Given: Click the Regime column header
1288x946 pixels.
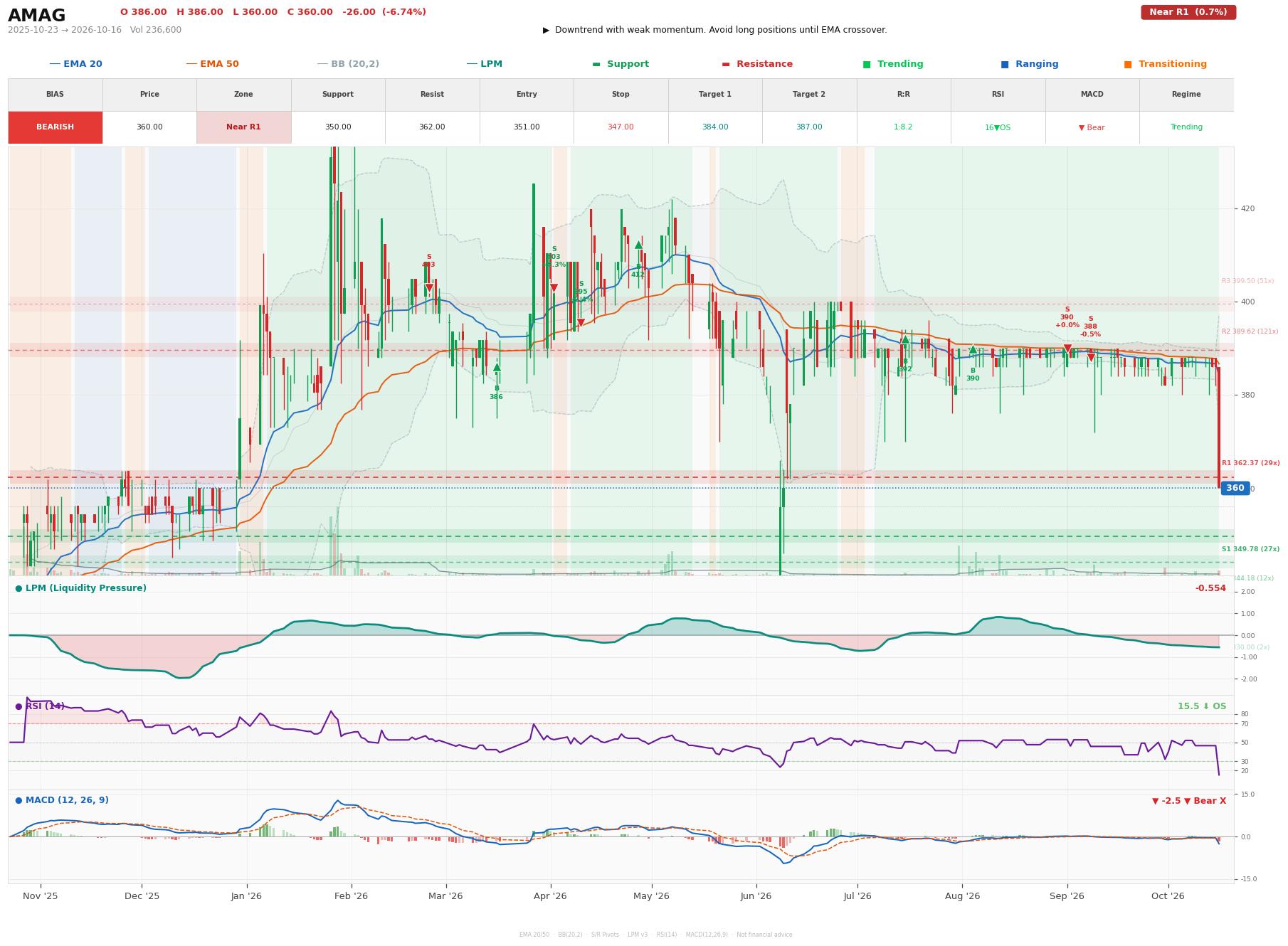Looking at the screenshot, I should click(1186, 95).
